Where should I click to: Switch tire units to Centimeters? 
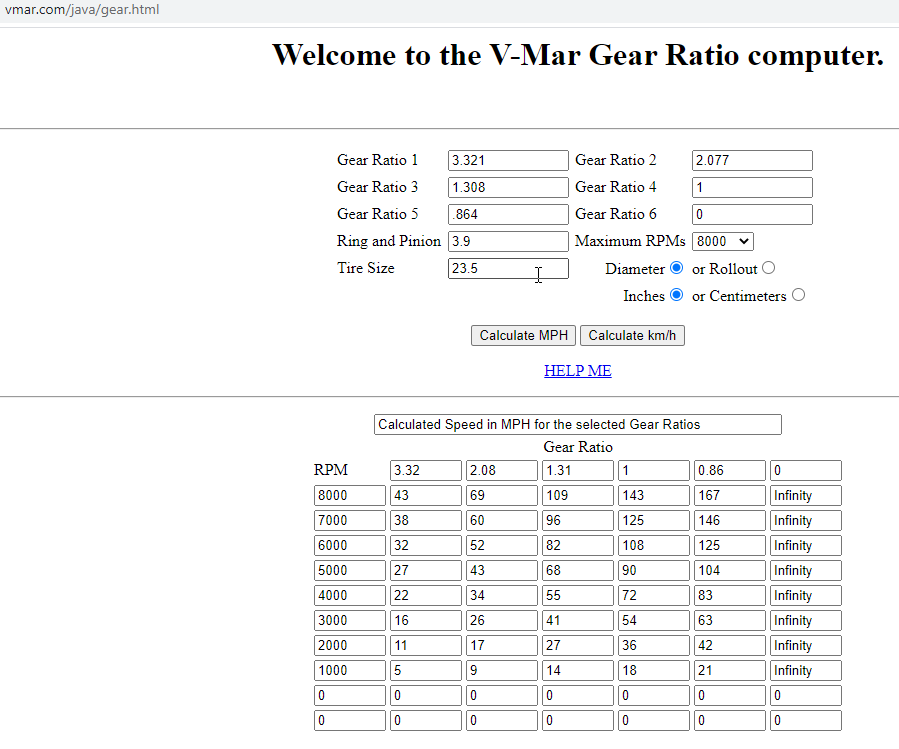click(798, 295)
